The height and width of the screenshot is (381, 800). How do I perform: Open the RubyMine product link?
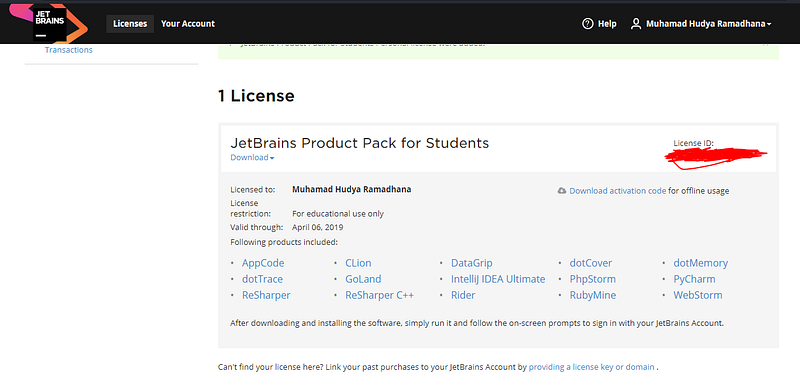[x=593, y=295]
